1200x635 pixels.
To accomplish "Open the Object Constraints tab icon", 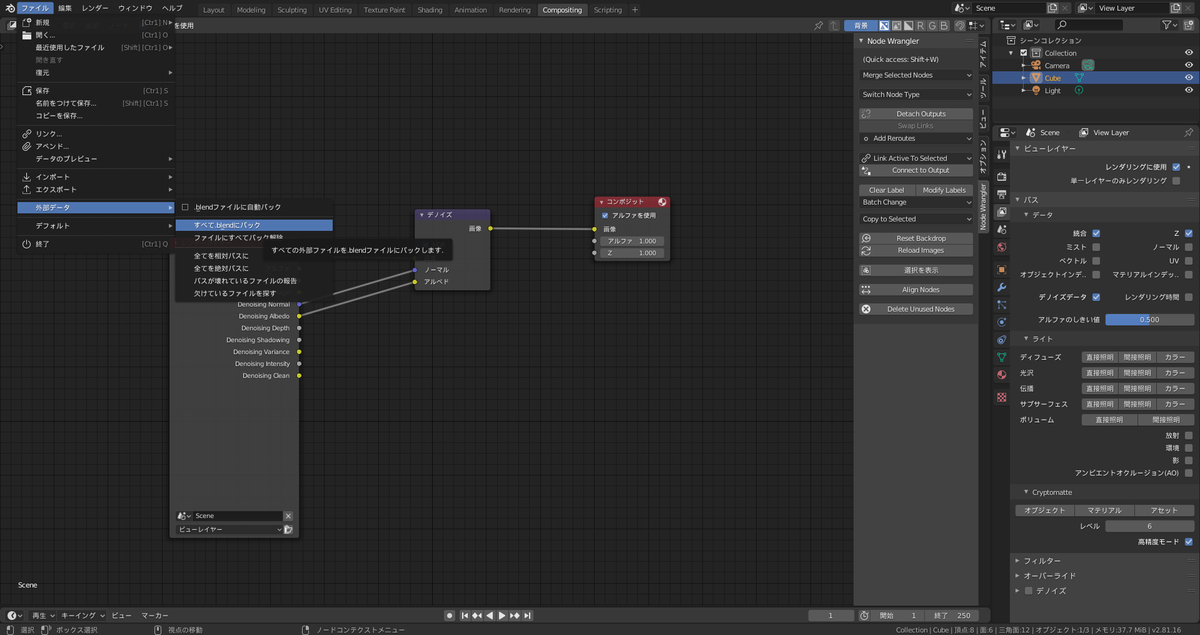I will pyautogui.click(x=1001, y=340).
